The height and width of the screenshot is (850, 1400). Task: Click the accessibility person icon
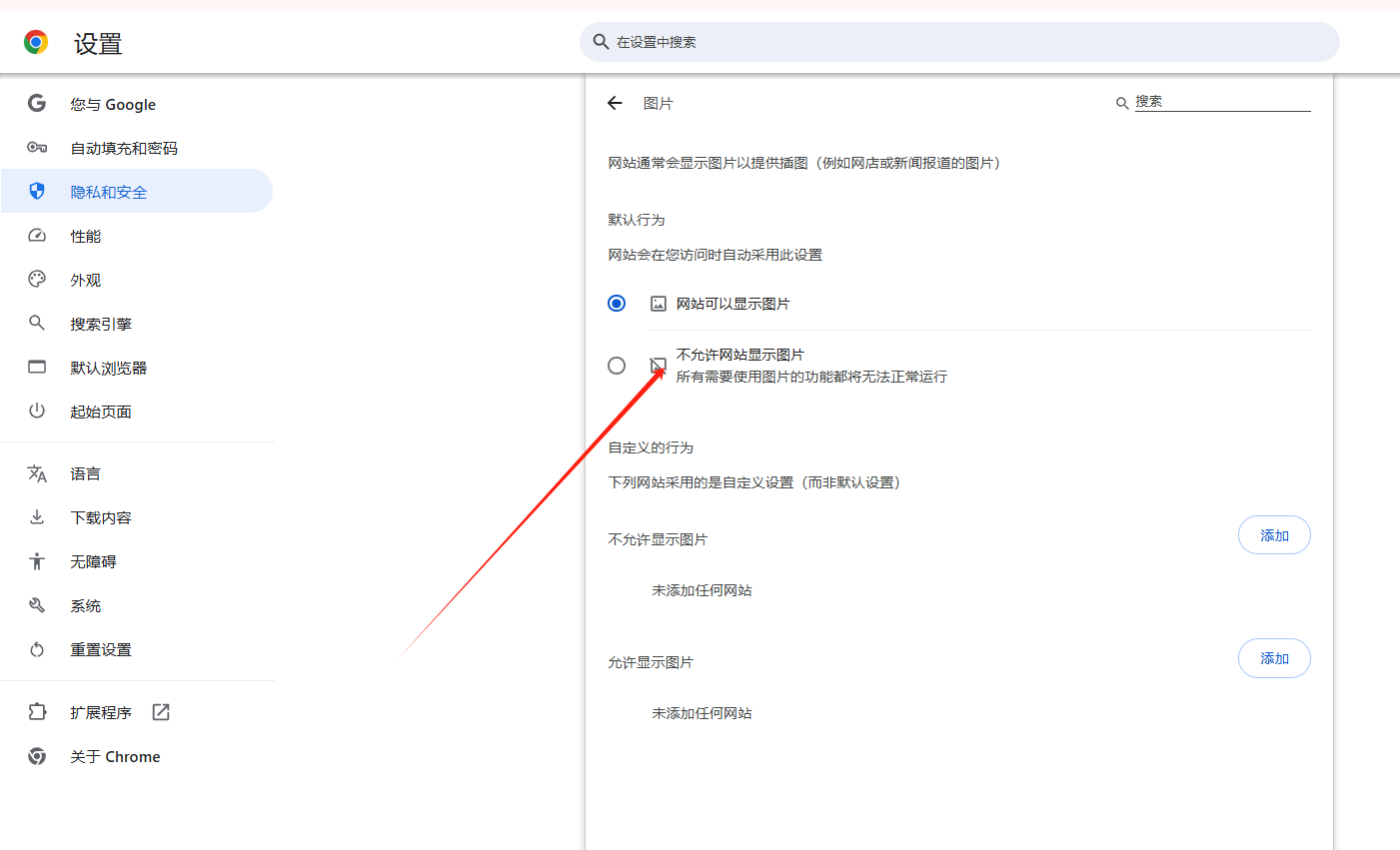coord(37,561)
